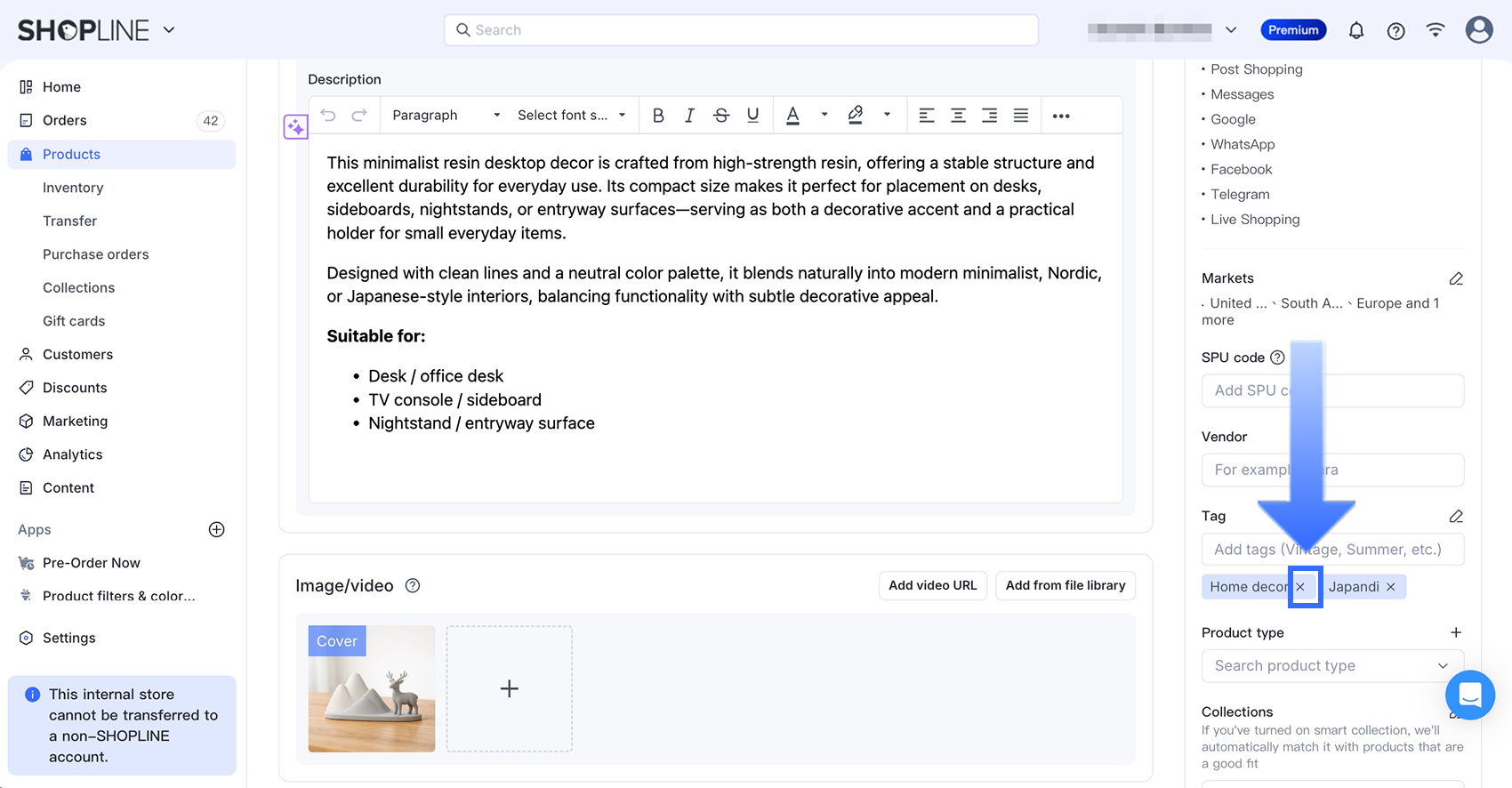The width and height of the screenshot is (1512, 788).
Task: Click the Premium plan badge
Action: coord(1293,30)
